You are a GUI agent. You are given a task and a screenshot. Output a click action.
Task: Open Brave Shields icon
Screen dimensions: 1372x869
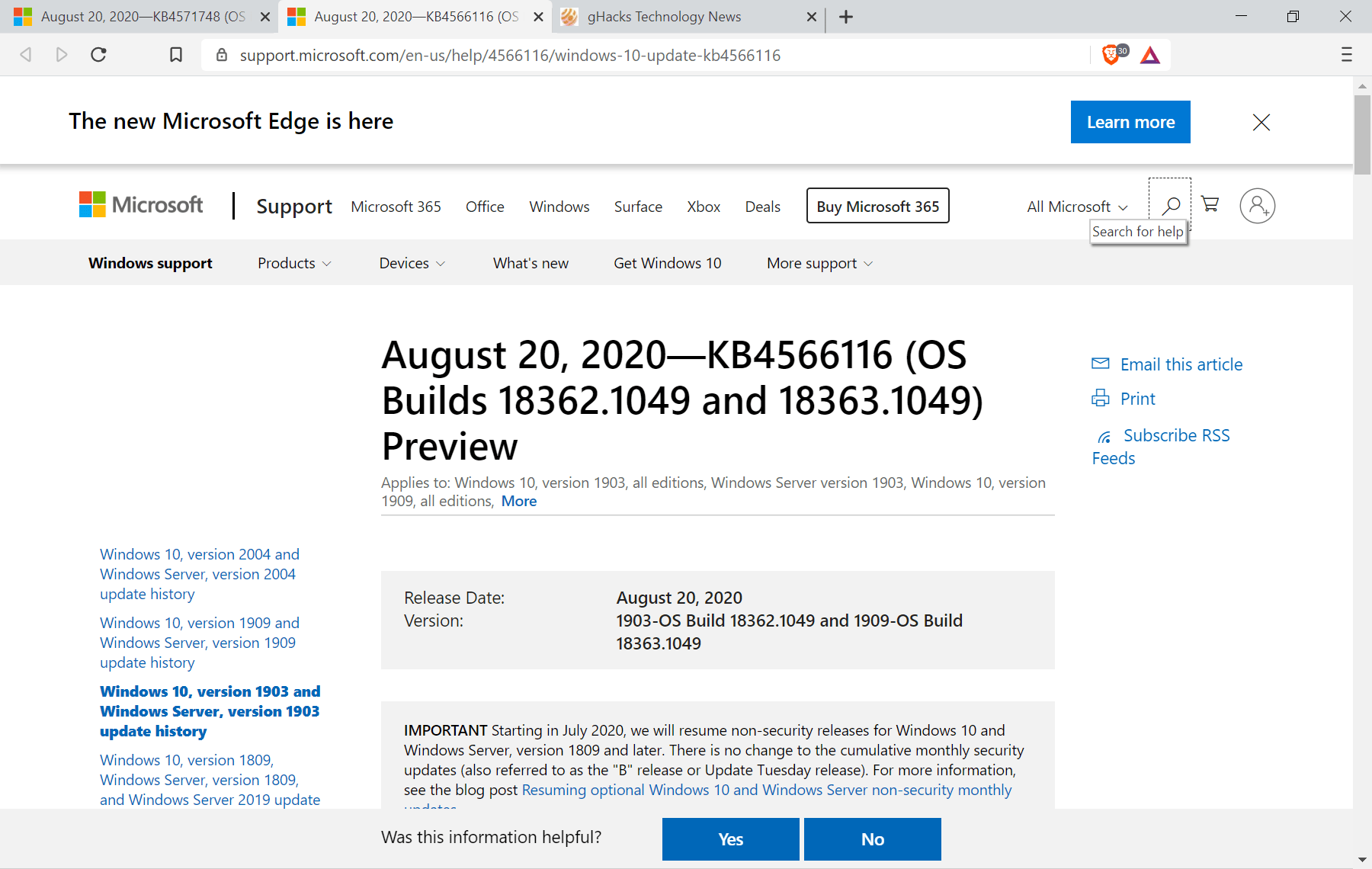point(1113,55)
